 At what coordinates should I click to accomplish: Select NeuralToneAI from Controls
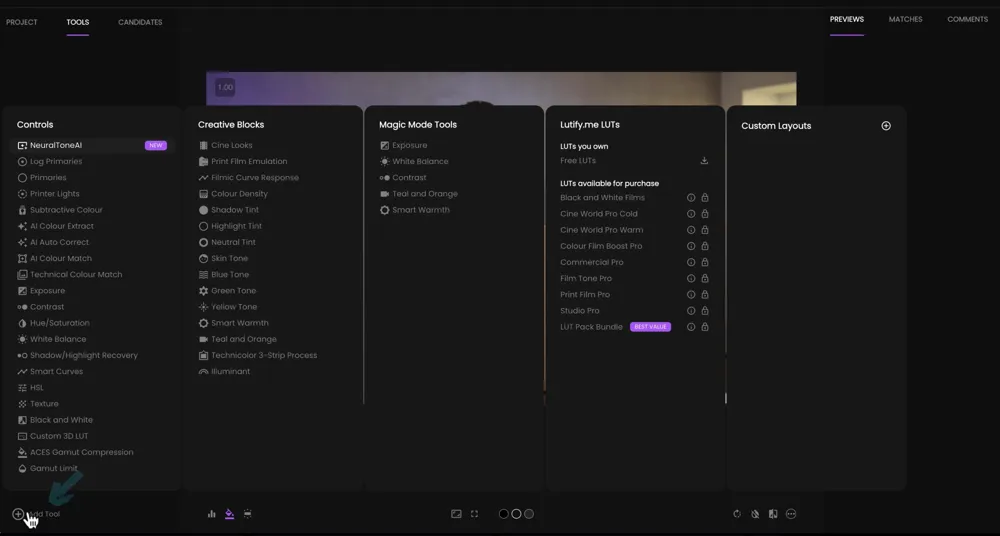tap(56, 145)
